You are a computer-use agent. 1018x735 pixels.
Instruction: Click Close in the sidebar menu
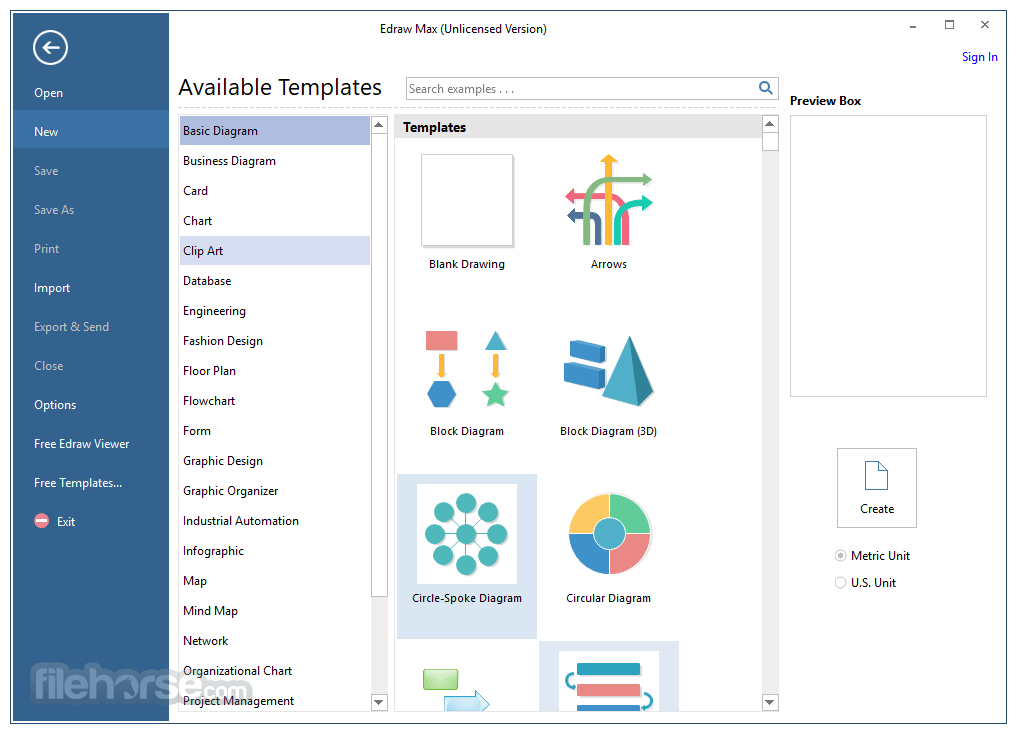pyautogui.click(x=49, y=366)
